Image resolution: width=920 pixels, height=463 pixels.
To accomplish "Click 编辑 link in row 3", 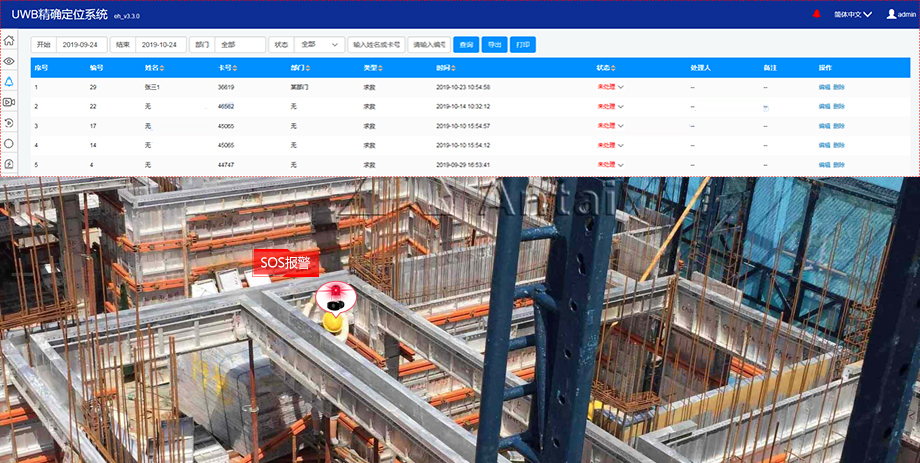I will point(824,126).
